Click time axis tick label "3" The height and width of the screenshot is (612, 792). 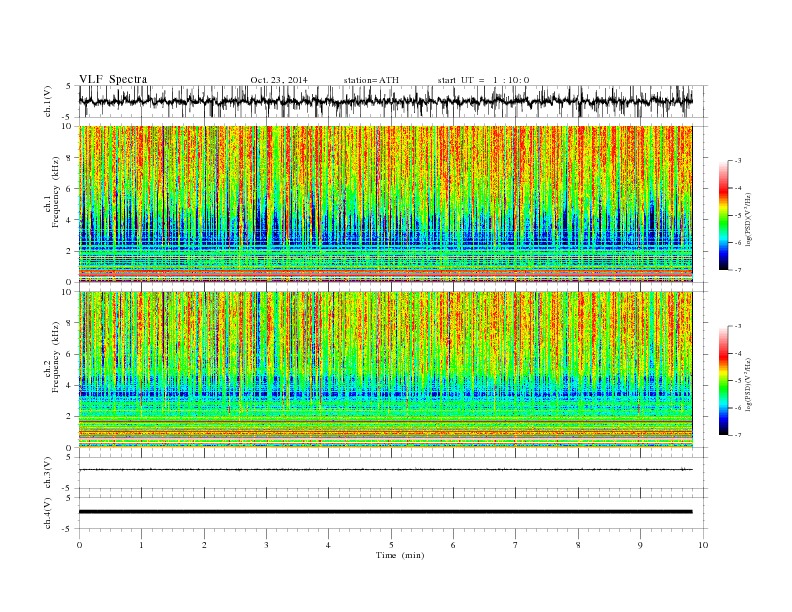[266, 545]
